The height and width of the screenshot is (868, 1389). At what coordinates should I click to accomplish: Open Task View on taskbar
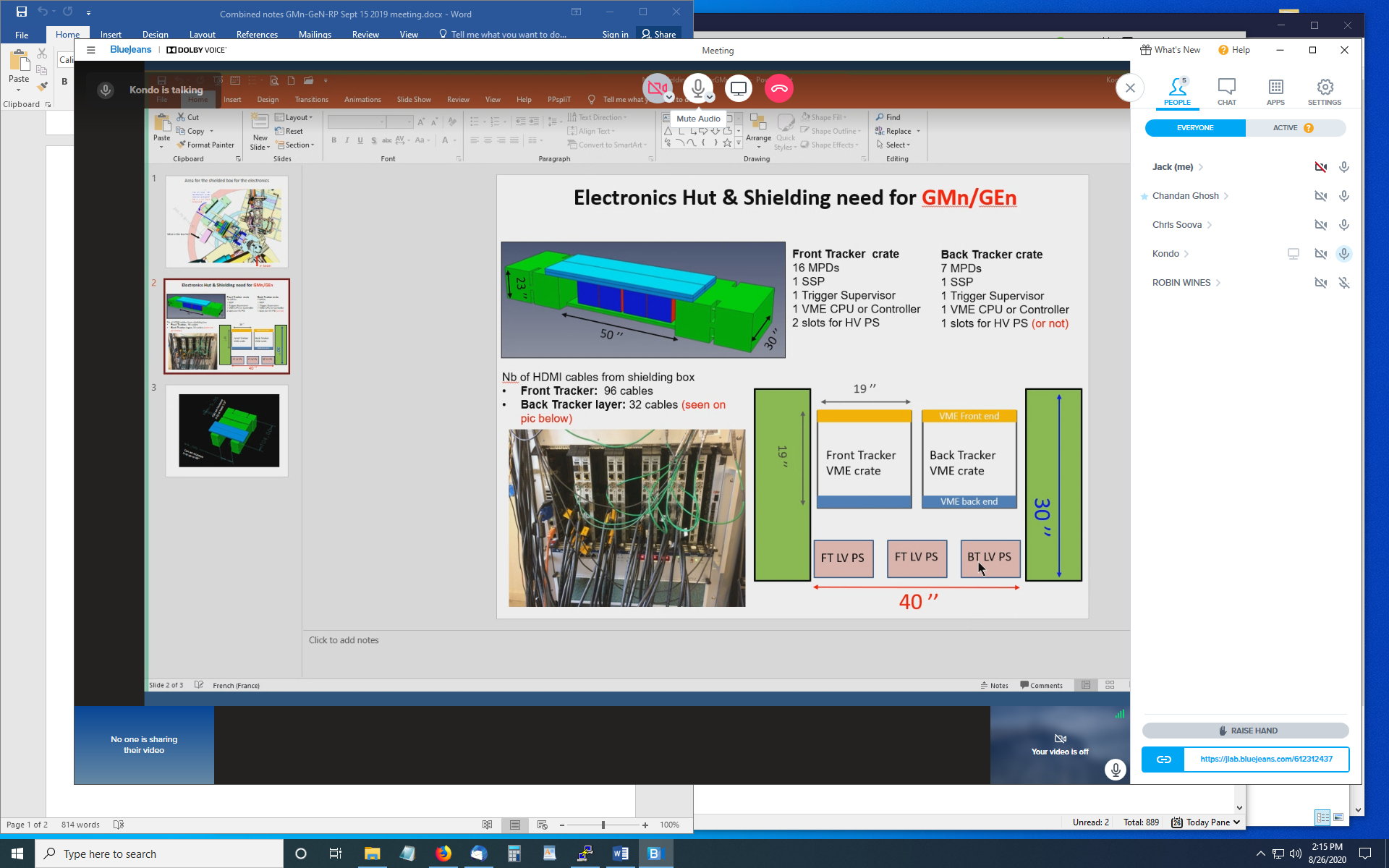coord(335,854)
